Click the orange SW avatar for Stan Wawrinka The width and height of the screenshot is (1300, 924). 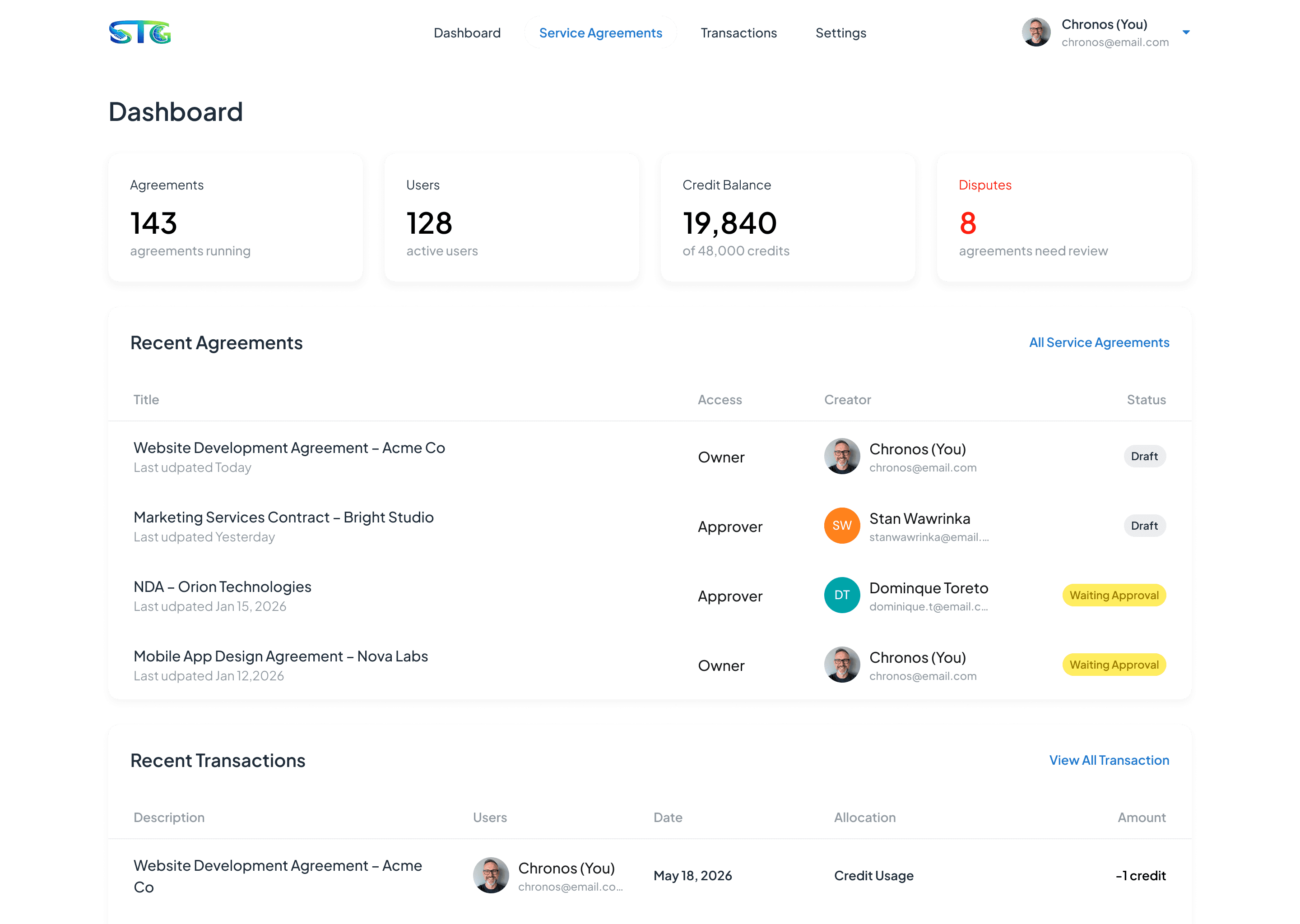coord(842,526)
